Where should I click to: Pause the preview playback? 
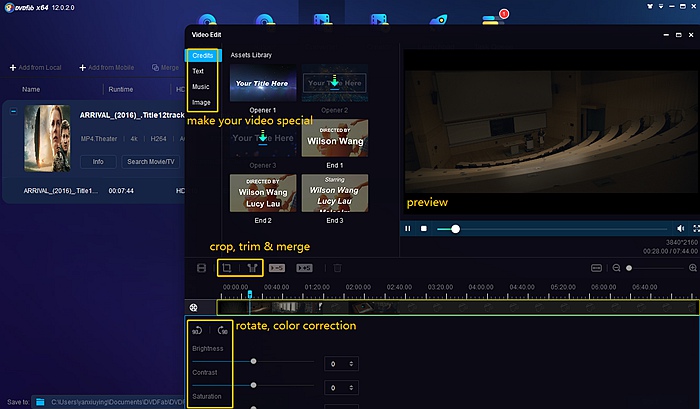coord(408,229)
